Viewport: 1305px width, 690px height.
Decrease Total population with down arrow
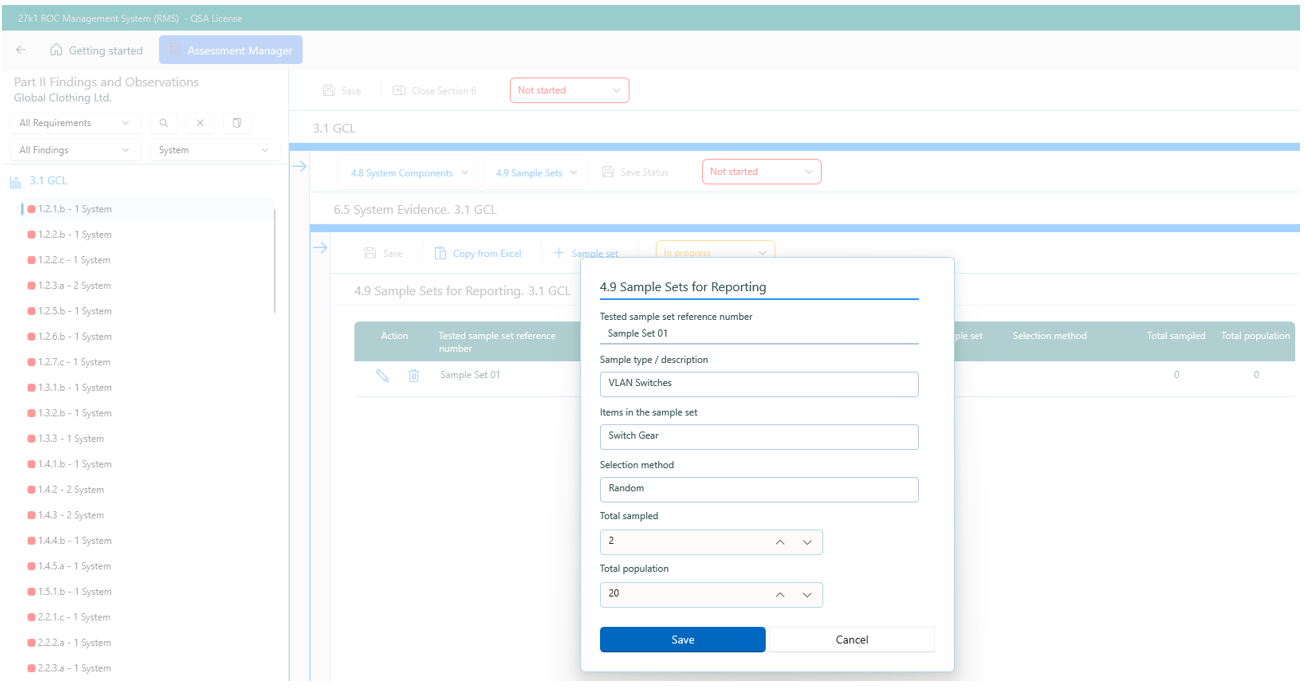coord(807,595)
